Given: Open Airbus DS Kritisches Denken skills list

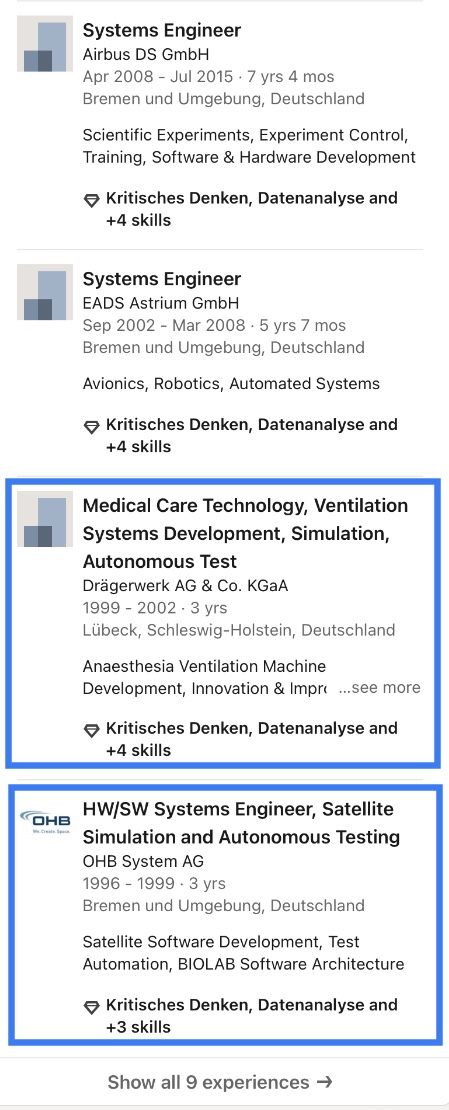Looking at the screenshot, I should [x=251, y=209].
